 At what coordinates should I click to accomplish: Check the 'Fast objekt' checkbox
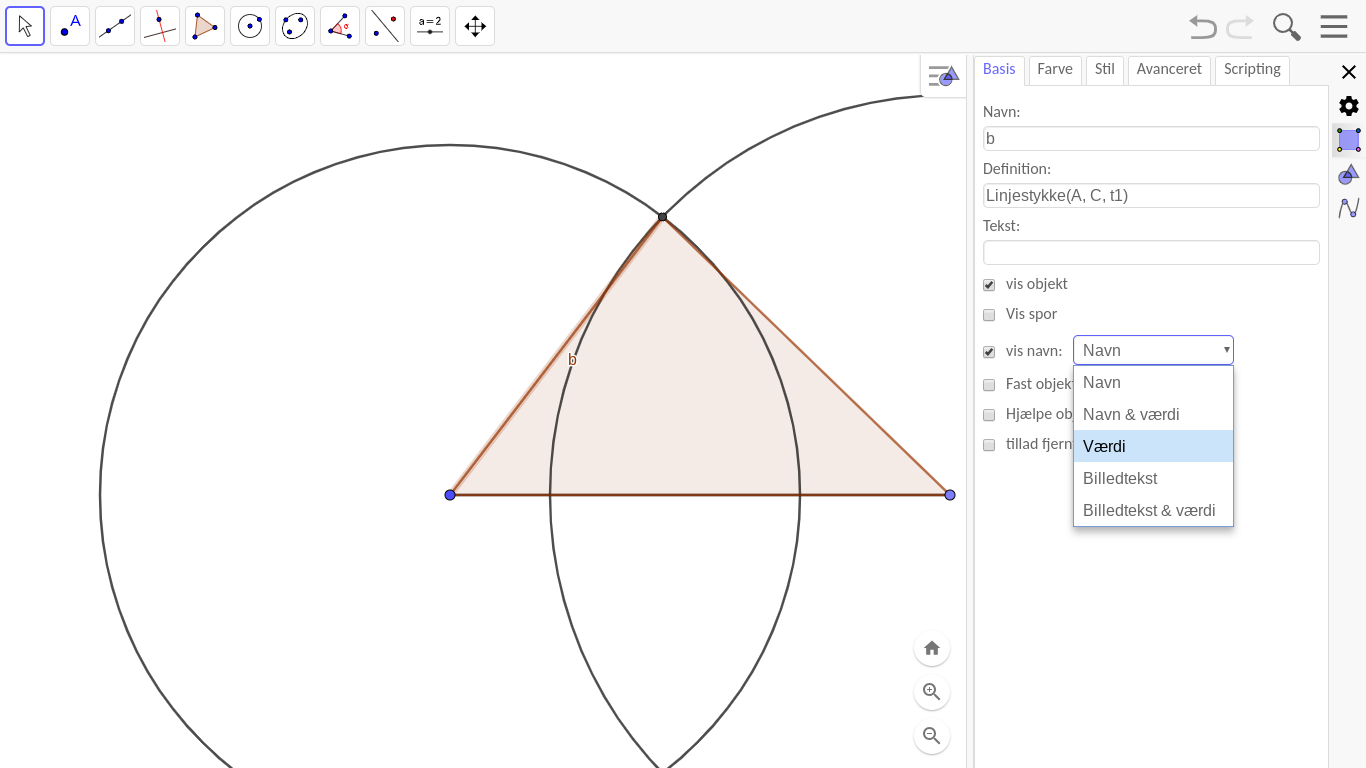pos(989,385)
